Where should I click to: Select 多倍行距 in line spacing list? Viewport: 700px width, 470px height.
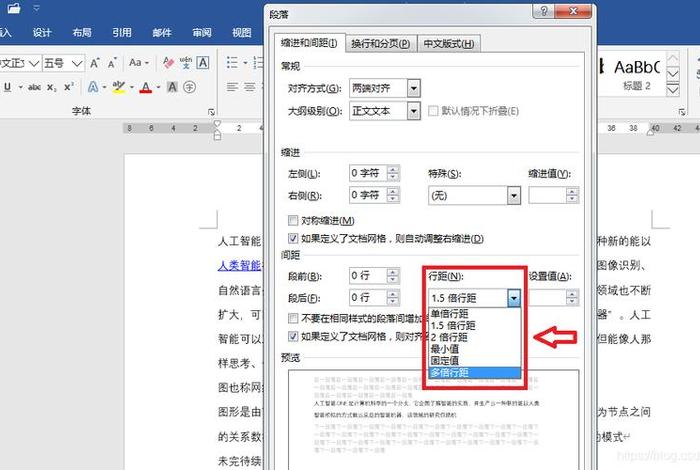[475, 372]
